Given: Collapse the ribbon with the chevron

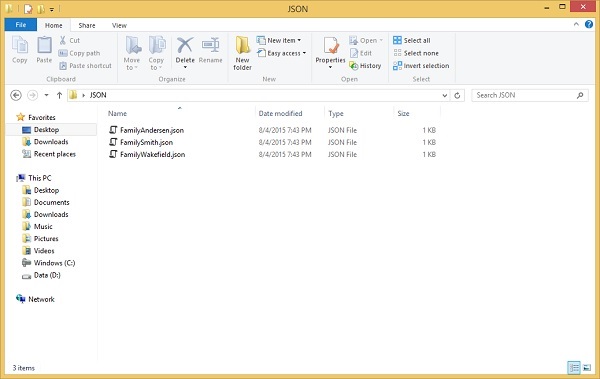Looking at the screenshot, I should point(576,25).
